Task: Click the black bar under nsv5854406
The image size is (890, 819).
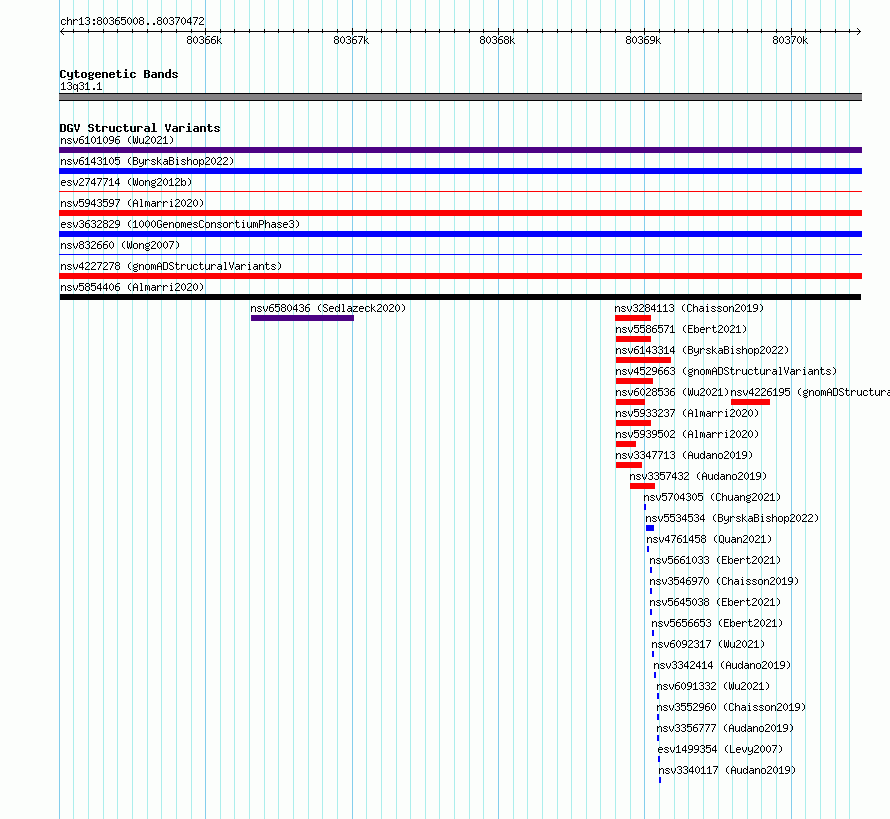Action: tap(460, 297)
